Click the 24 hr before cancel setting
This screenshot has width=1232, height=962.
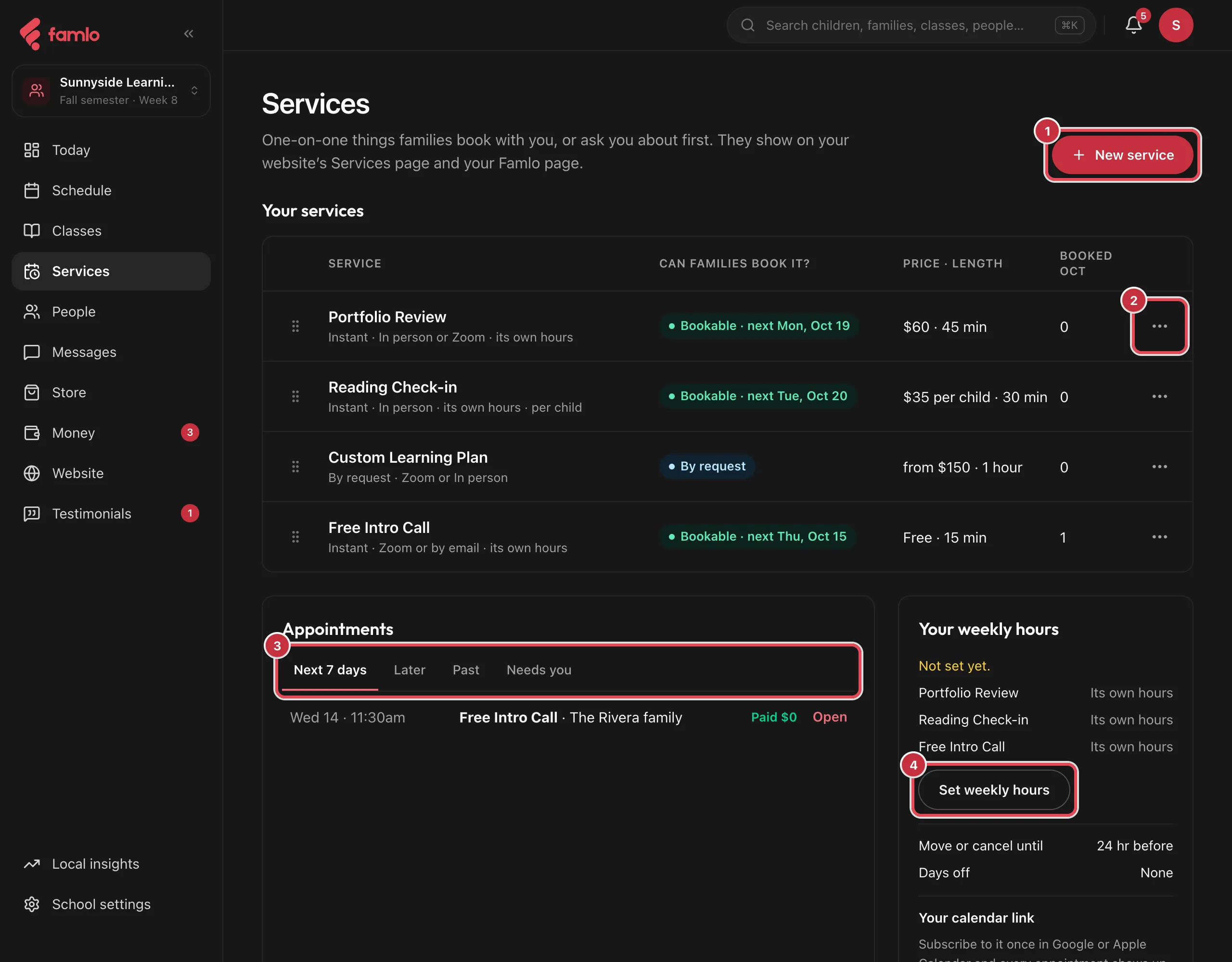point(1134,846)
